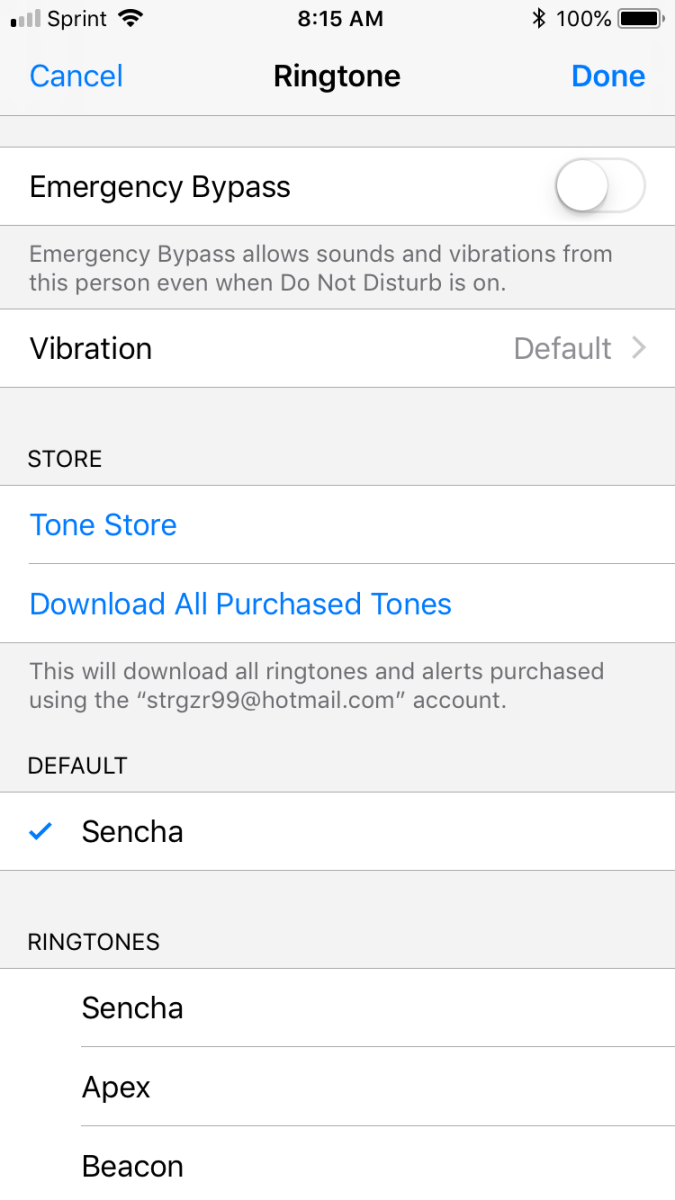Select the Apex ringtone
Viewport: 675px width, 1200px height.
pos(337,1088)
